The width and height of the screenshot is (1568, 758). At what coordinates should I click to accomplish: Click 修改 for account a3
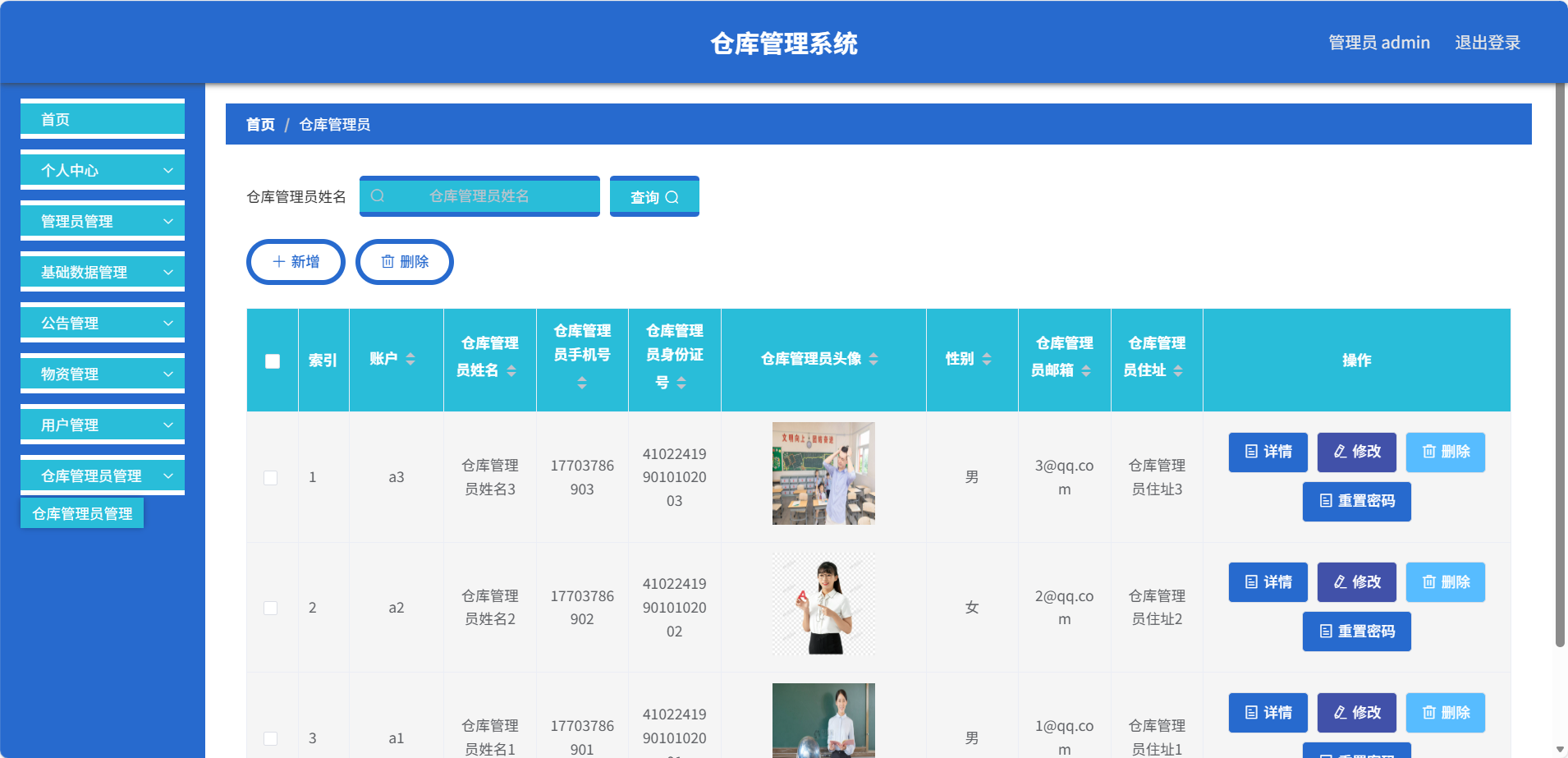pyautogui.click(x=1357, y=452)
